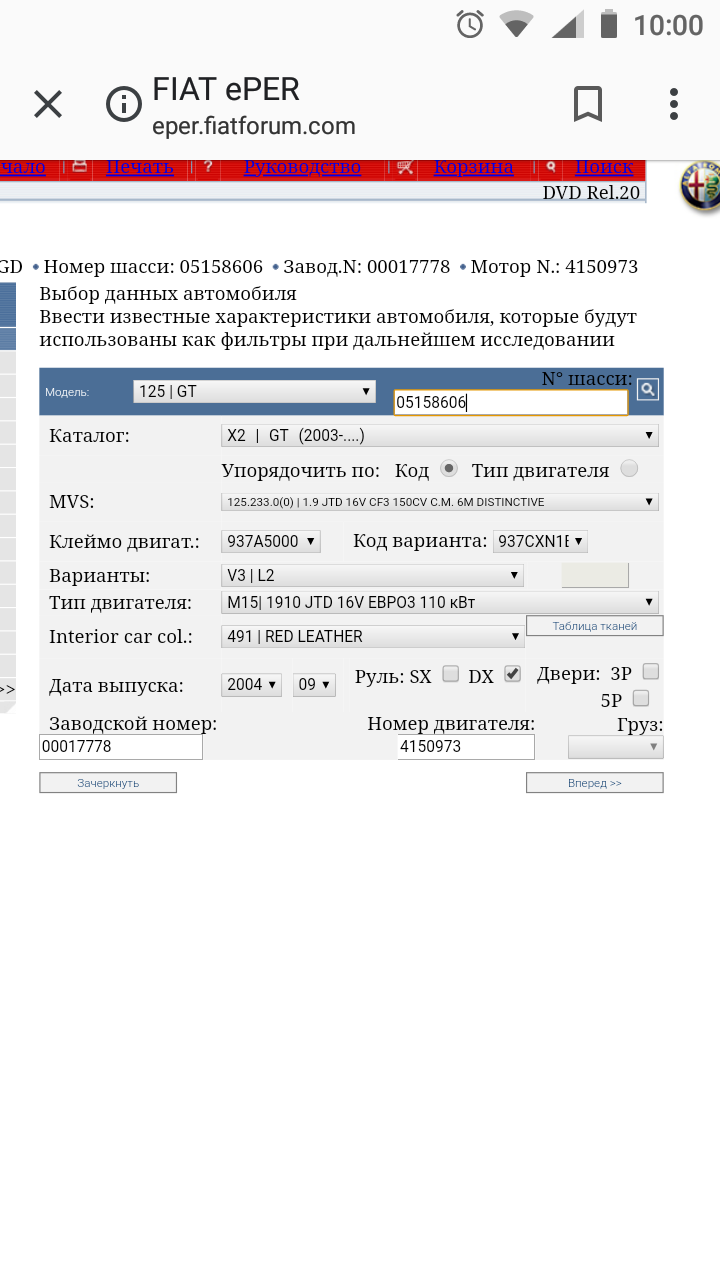Click the Alfa Romeo logo badge

coord(700,186)
